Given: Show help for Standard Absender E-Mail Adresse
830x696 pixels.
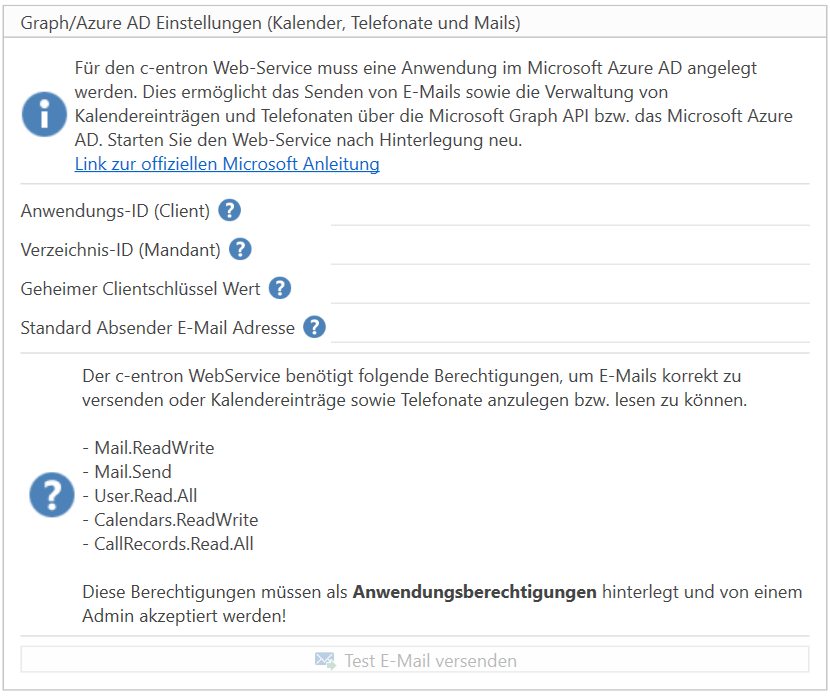Looking at the screenshot, I should [314, 327].
